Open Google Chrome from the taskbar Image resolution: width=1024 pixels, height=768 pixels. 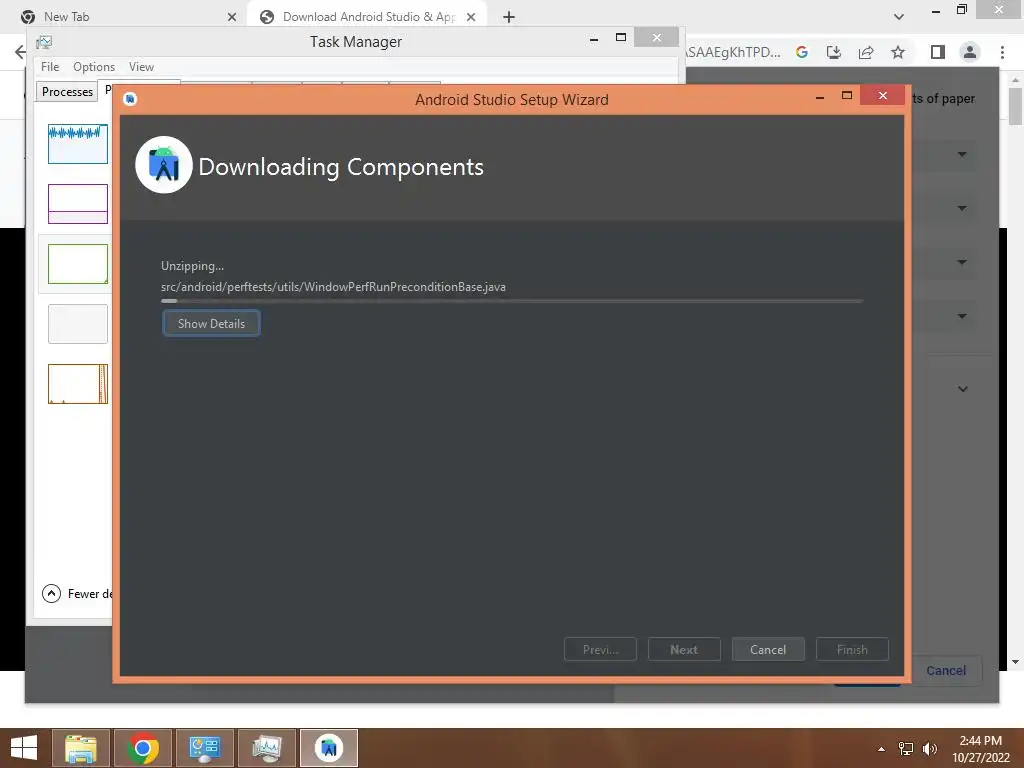pyautogui.click(x=142, y=748)
